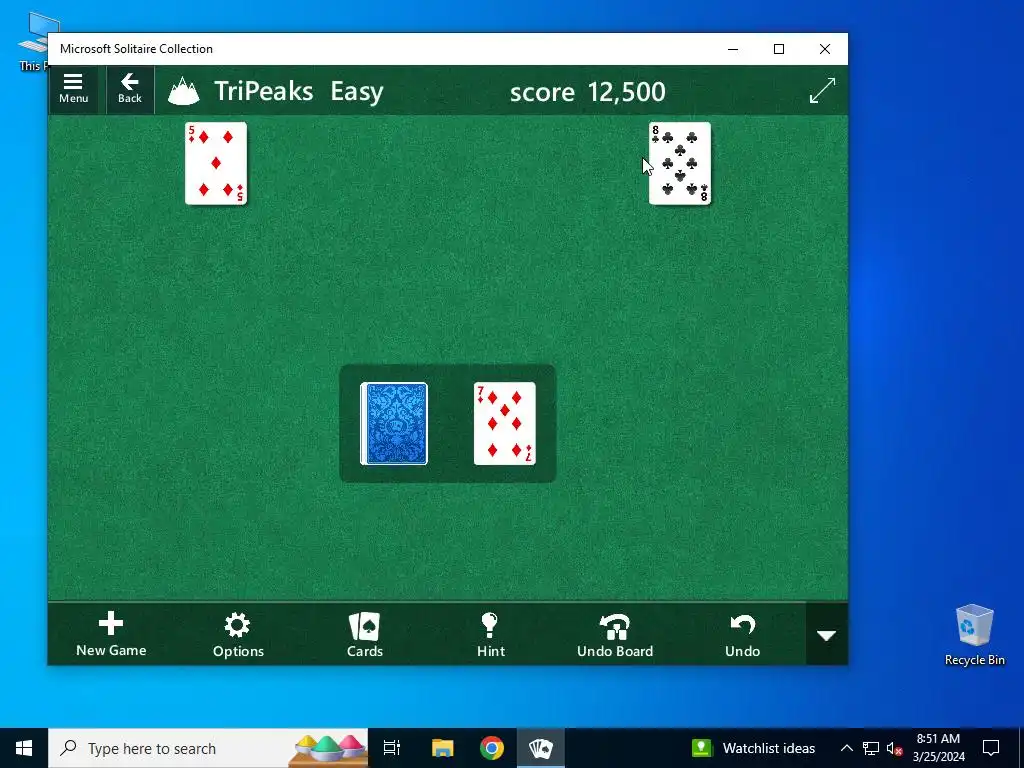
Task: Click the muted volume tray icon
Action: [x=894, y=748]
